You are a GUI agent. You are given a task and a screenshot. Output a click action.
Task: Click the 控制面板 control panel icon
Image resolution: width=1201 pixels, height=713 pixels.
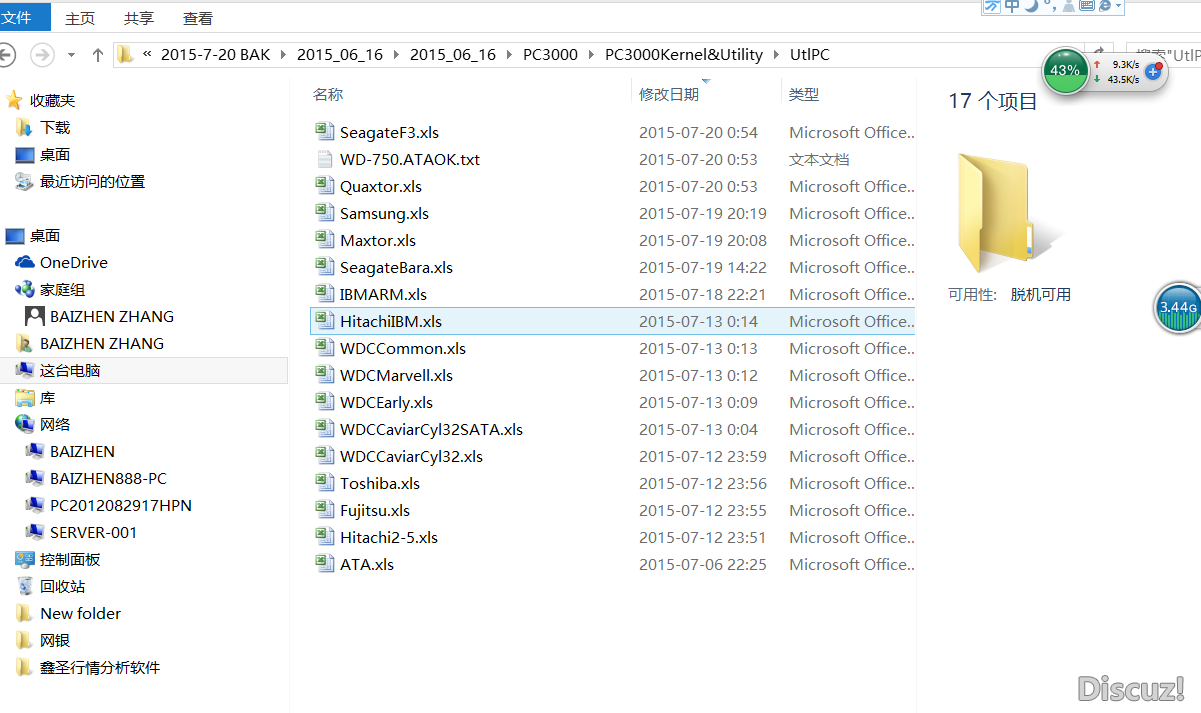[x=24, y=559]
